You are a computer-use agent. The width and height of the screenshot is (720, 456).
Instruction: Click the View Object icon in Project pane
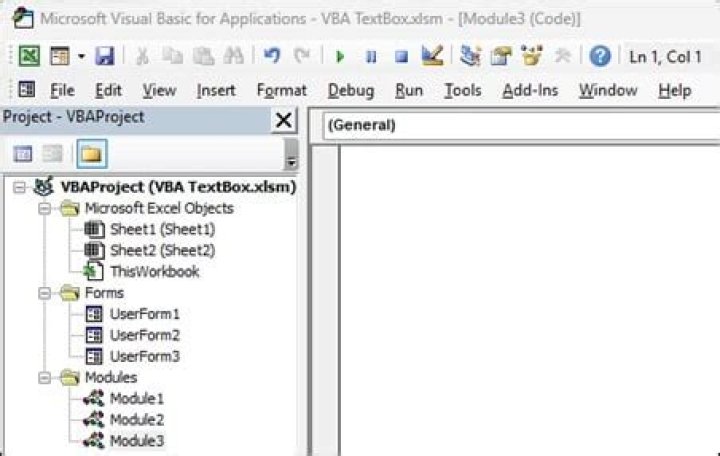coord(52,154)
